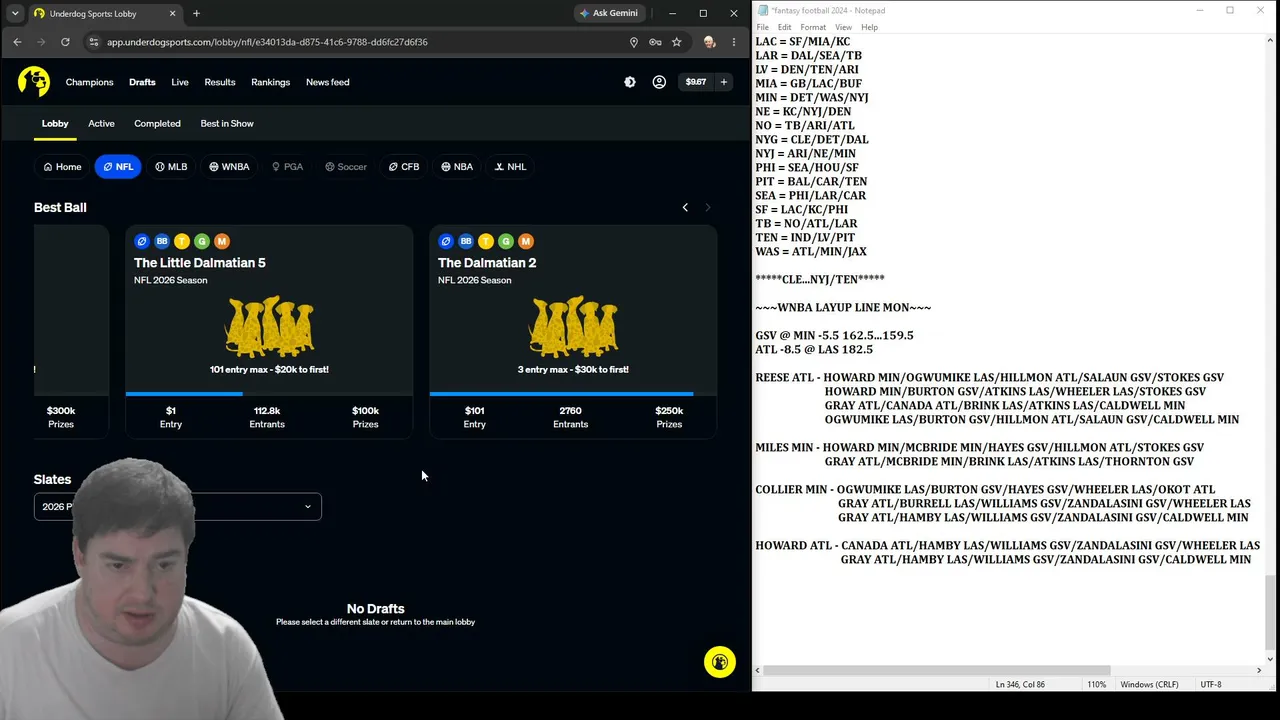This screenshot has height=720, width=1280.
Task: Show next Best Ball contests arrow
Action: click(x=708, y=207)
